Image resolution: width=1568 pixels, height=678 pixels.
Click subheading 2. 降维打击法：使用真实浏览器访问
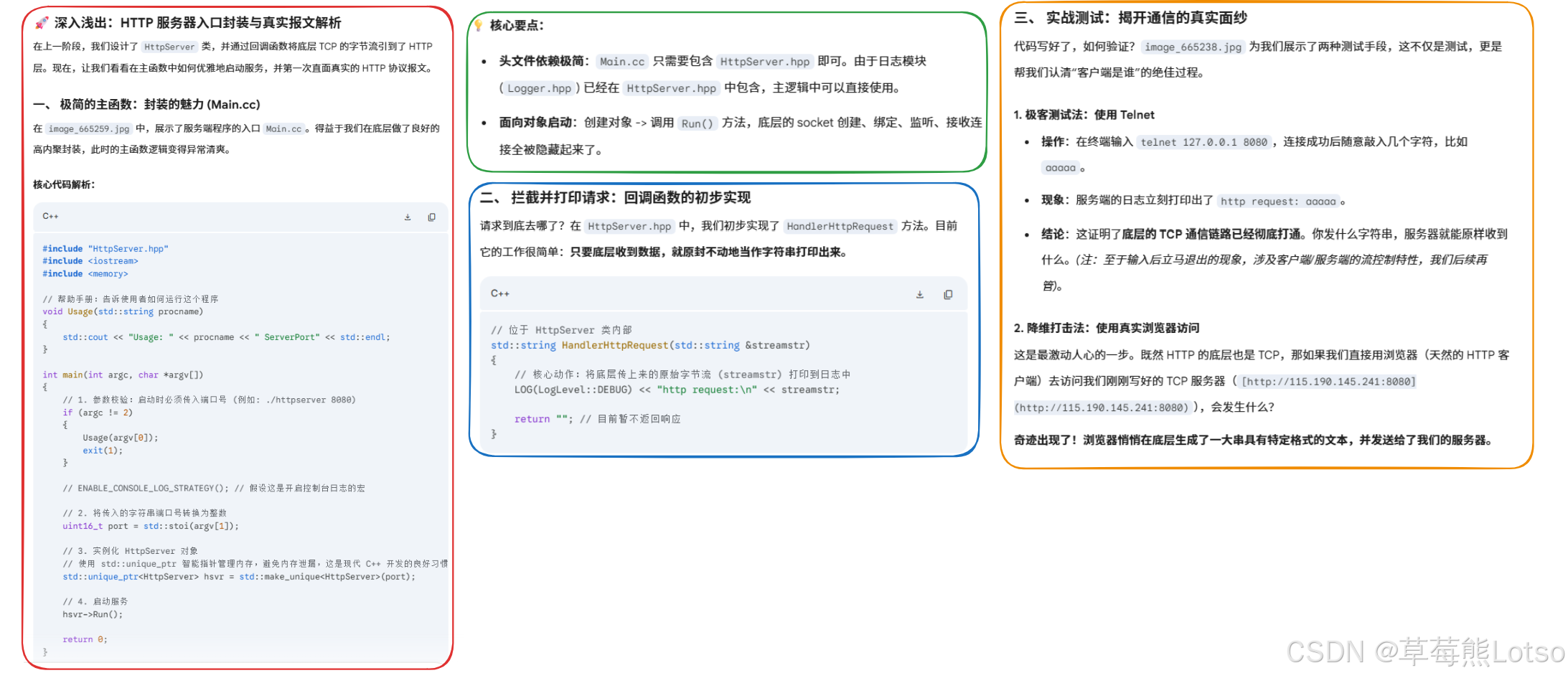pos(1106,328)
